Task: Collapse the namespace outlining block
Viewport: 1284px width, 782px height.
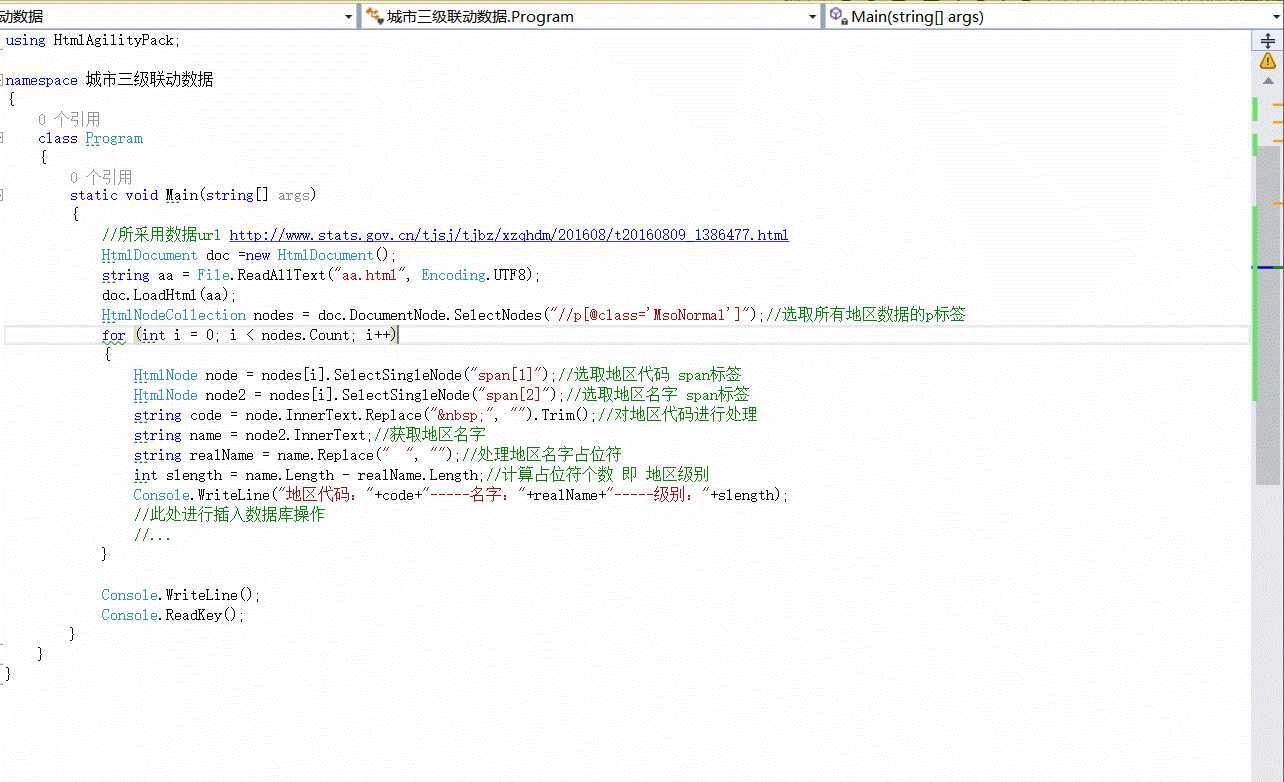Action: coord(2,79)
